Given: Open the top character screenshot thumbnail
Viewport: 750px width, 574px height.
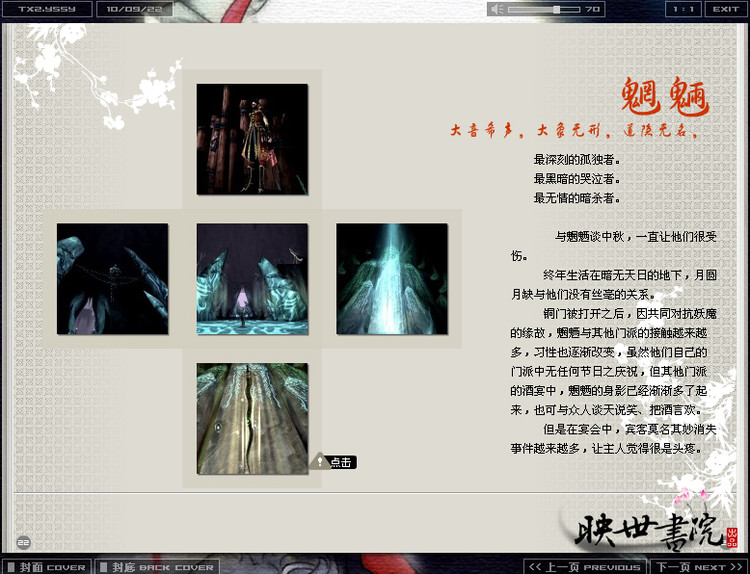Looking at the screenshot, I should click(252, 139).
